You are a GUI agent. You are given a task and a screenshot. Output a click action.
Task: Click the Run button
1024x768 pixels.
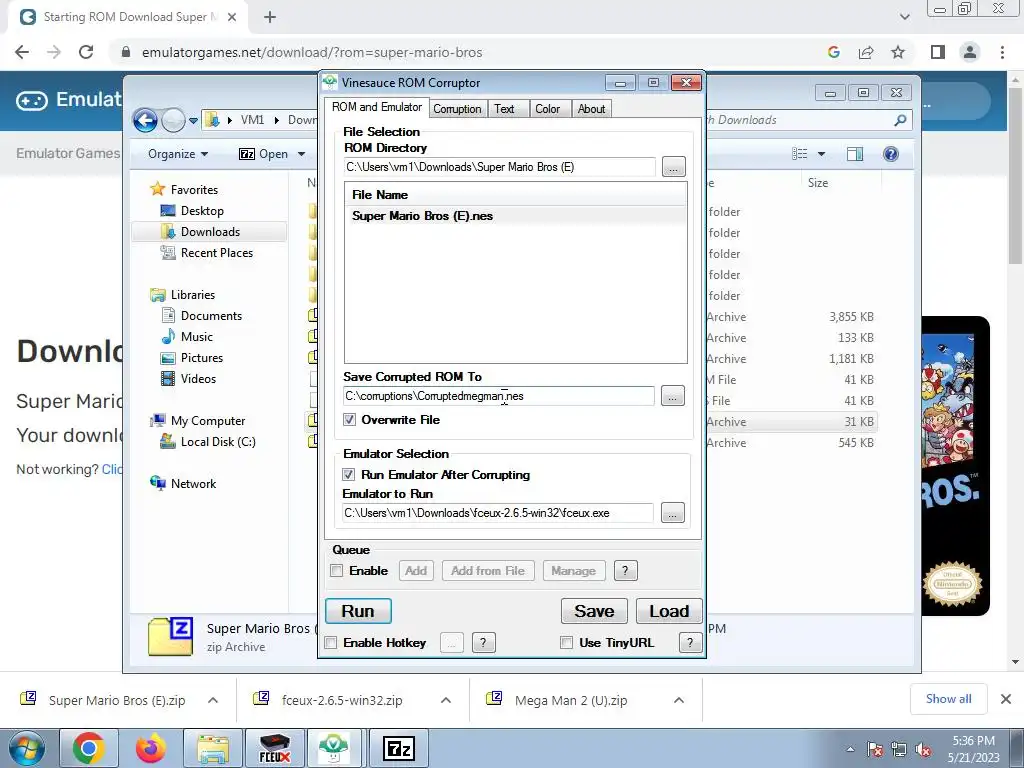pyautogui.click(x=358, y=611)
